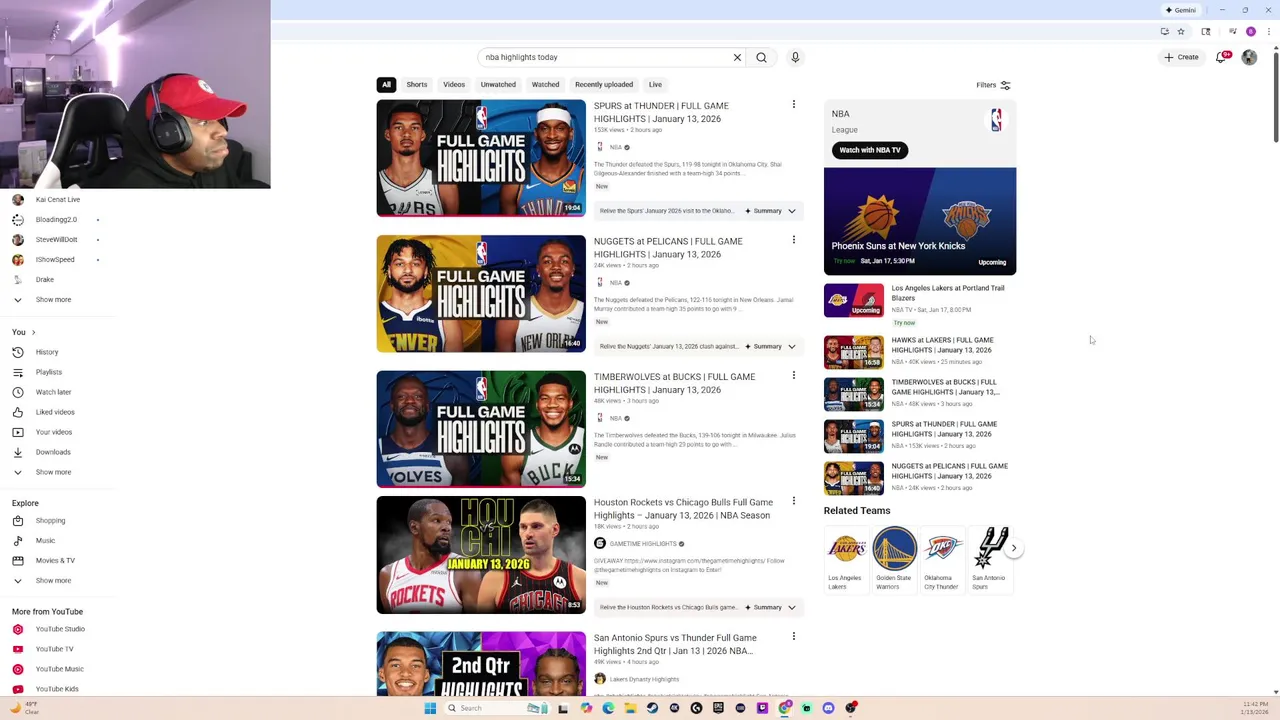Select the Live filter chip

click(x=655, y=85)
